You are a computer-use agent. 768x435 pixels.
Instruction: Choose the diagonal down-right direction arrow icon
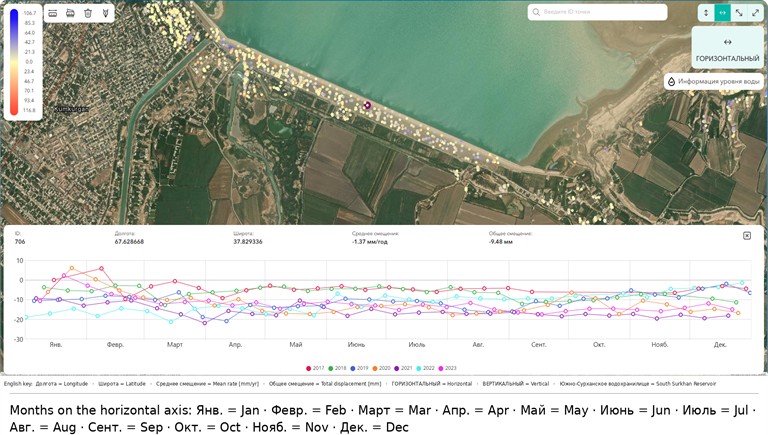(x=739, y=13)
